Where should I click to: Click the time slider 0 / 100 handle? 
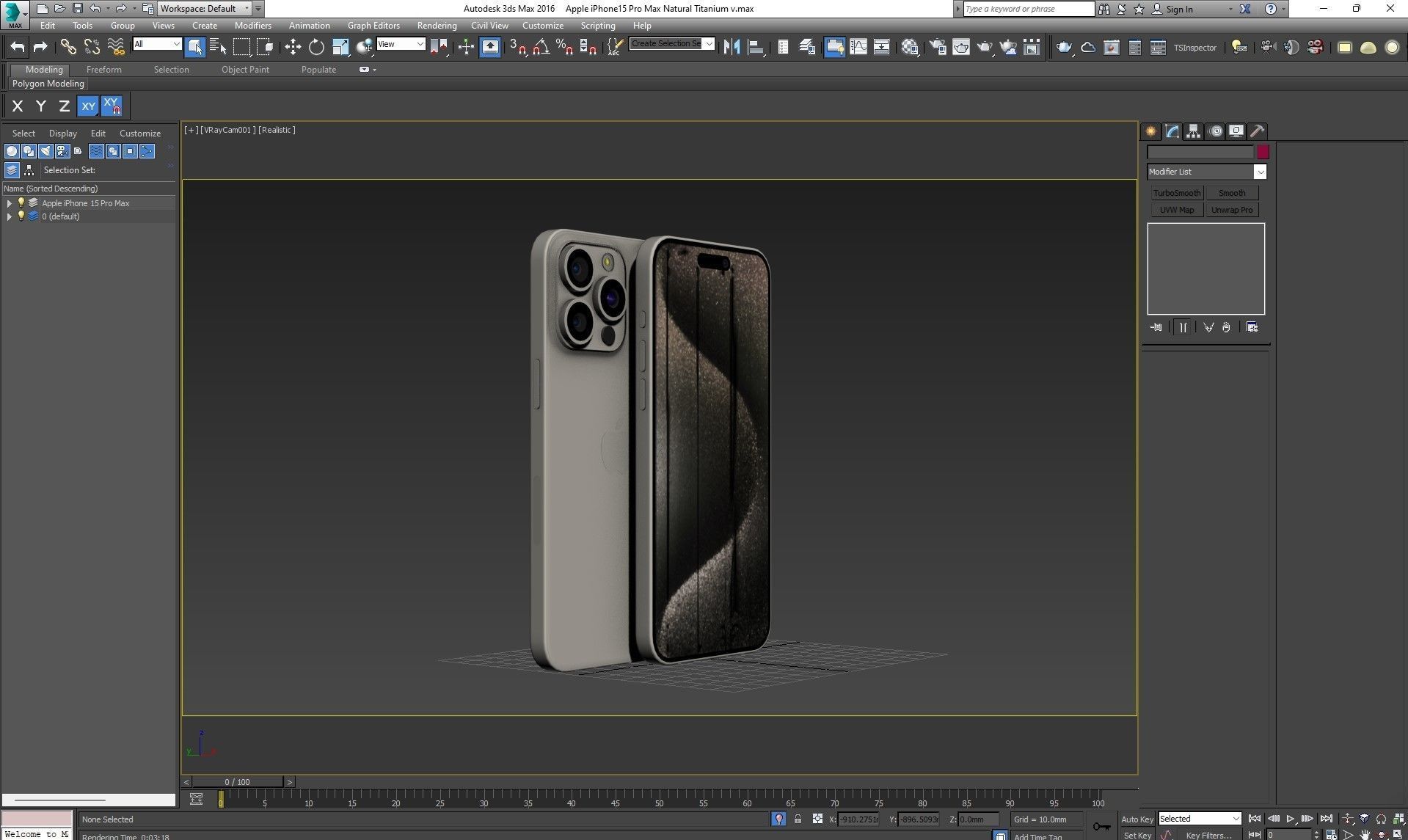coord(237,782)
